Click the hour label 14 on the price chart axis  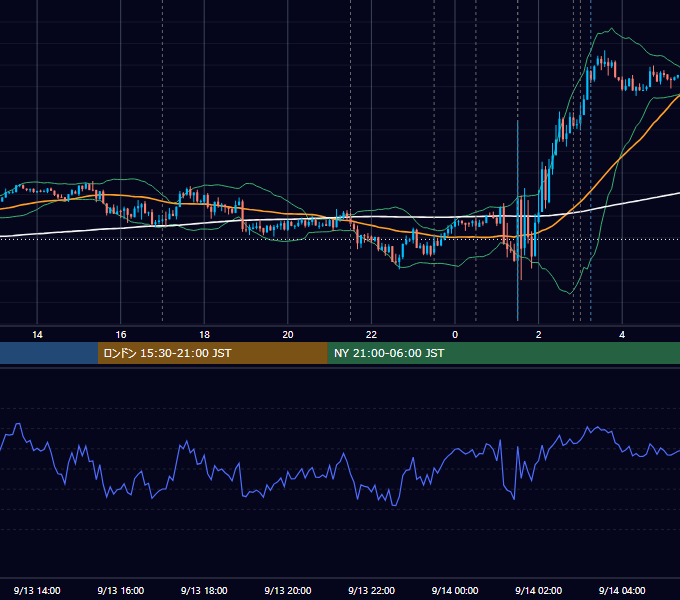[x=37, y=335]
